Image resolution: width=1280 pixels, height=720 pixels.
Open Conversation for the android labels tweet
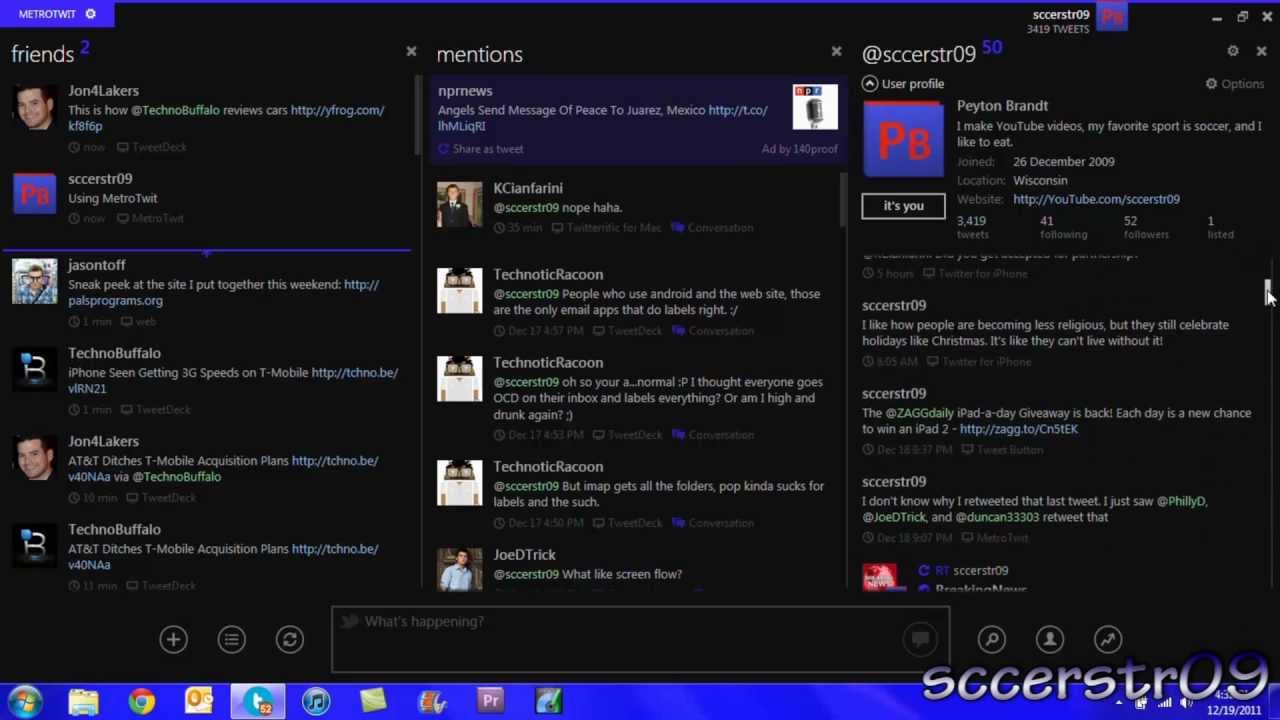(712, 331)
